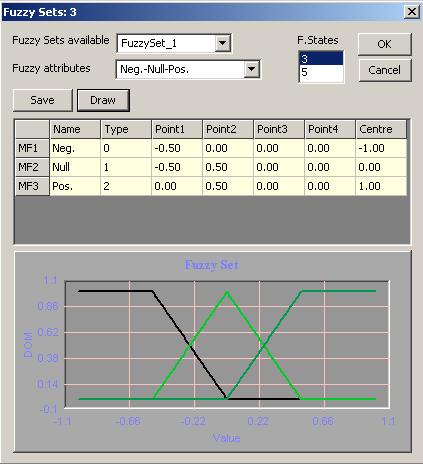Close the Fuzzy Sets dialog window
Image resolution: width=423 pixels, height=464 pixels.
click(412, 12)
